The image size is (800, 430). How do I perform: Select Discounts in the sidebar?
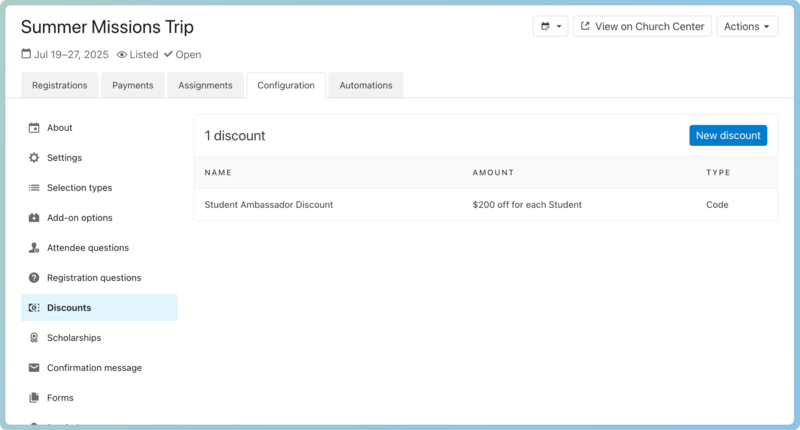click(99, 308)
